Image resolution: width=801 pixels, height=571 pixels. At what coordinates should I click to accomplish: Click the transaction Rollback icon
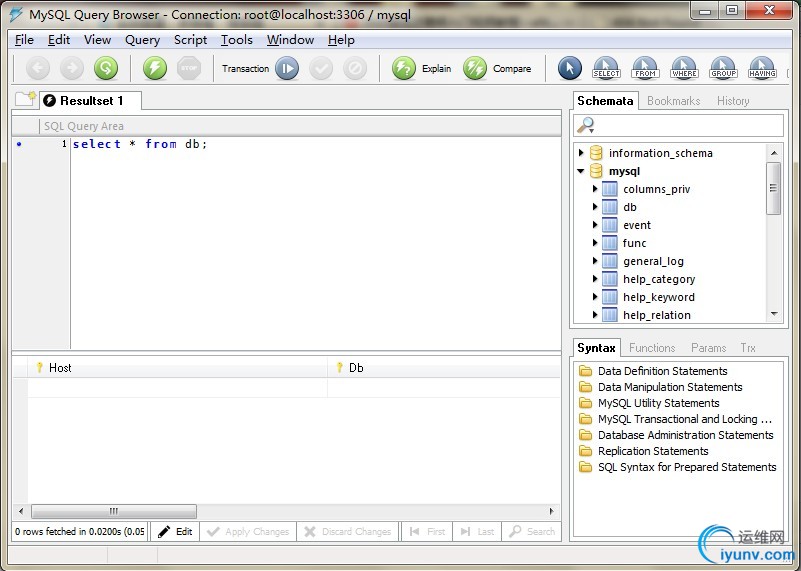pyautogui.click(x=355, y=68)
